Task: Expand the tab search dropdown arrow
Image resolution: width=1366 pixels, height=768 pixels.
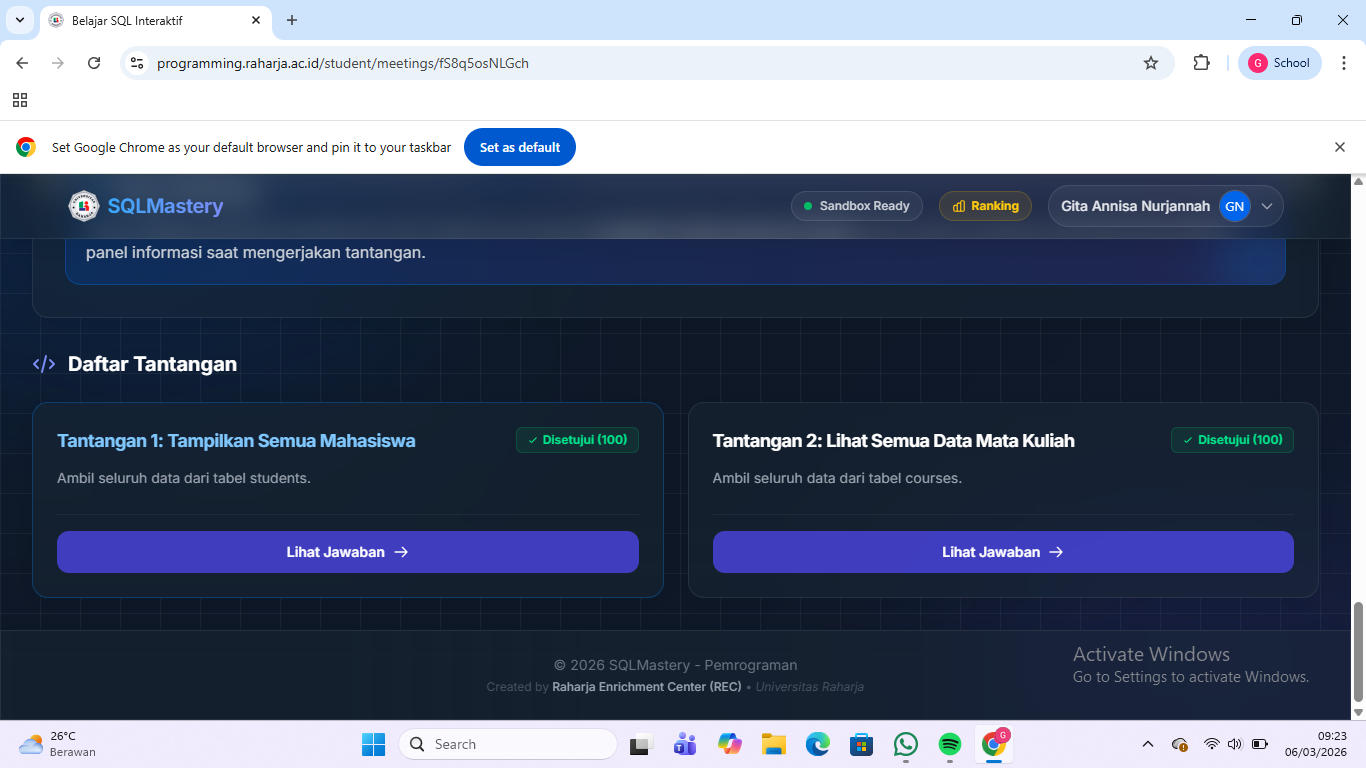Action: coord(20,20)
